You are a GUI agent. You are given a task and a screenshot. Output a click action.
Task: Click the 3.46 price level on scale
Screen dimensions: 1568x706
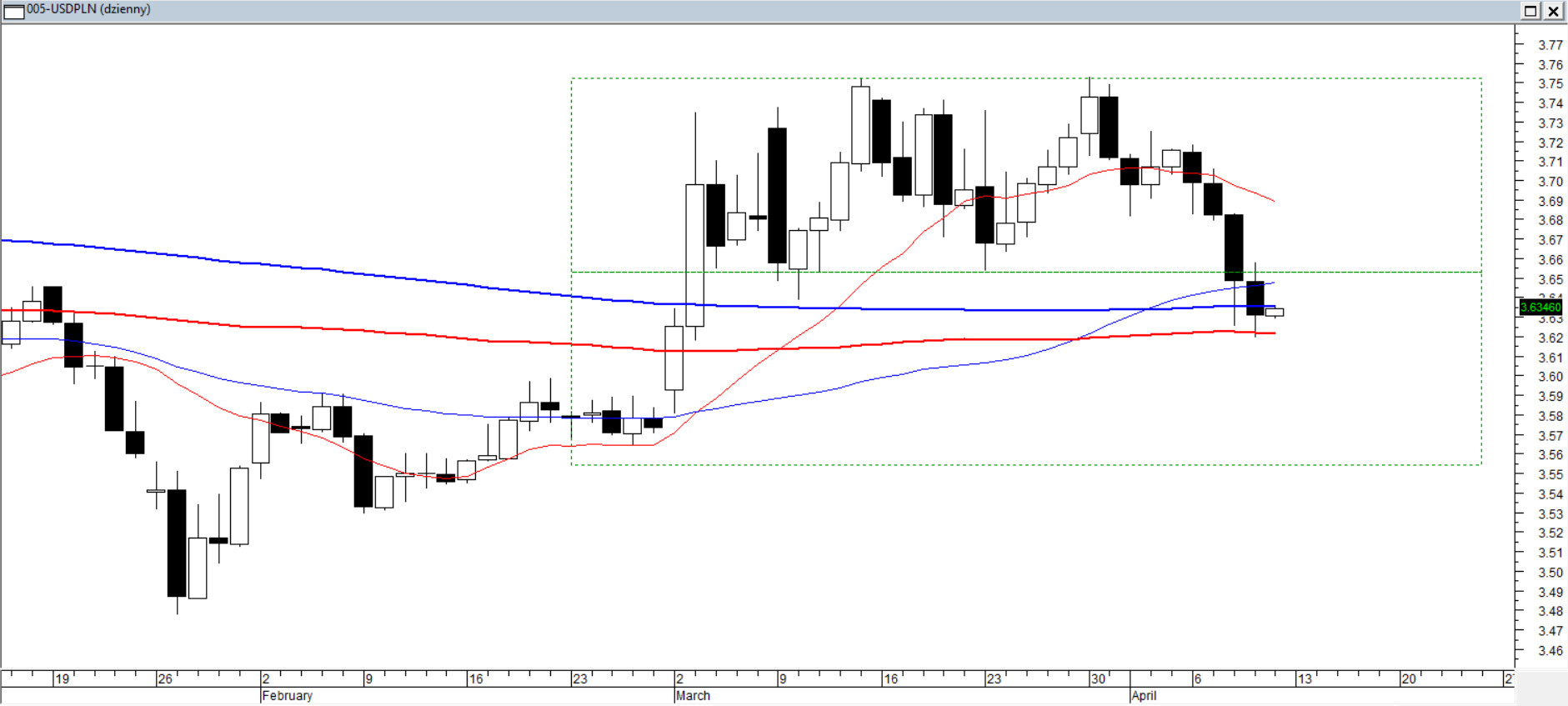click(1550, 651)
